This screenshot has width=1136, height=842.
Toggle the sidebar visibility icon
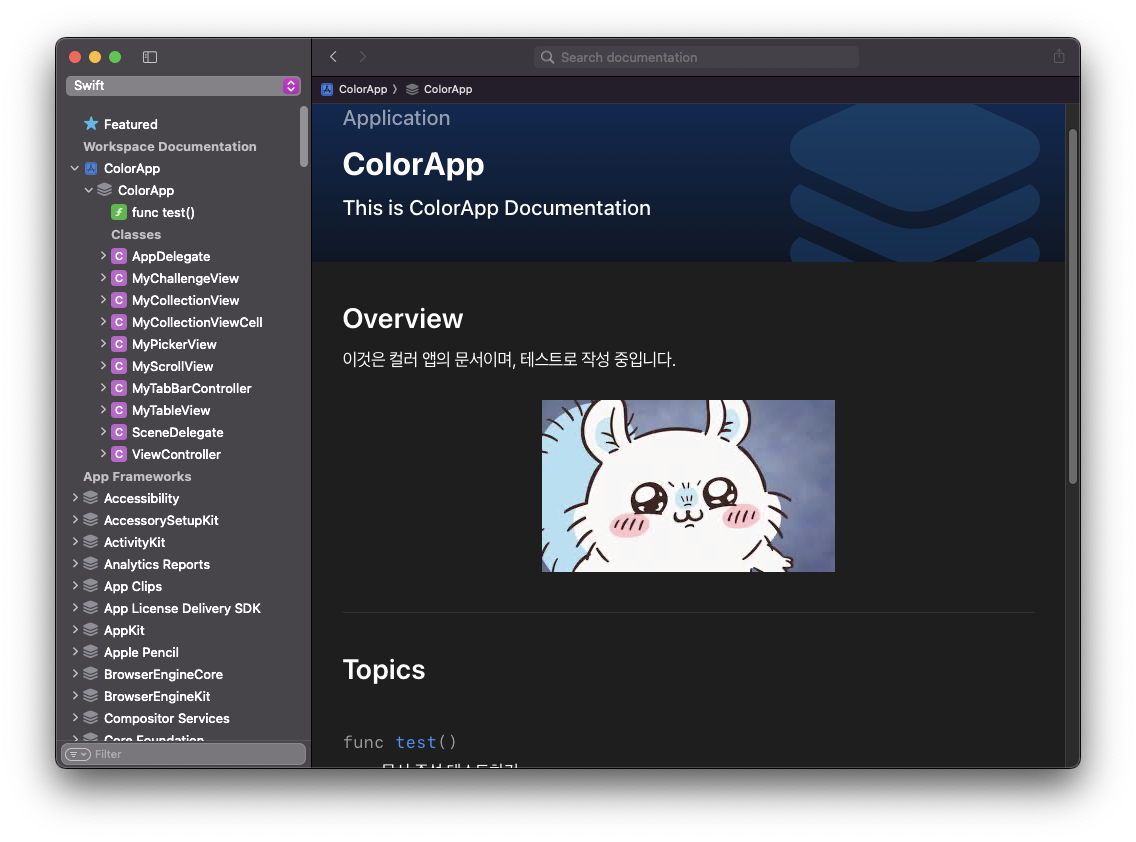pyautogui.click(x=150, y=57)
